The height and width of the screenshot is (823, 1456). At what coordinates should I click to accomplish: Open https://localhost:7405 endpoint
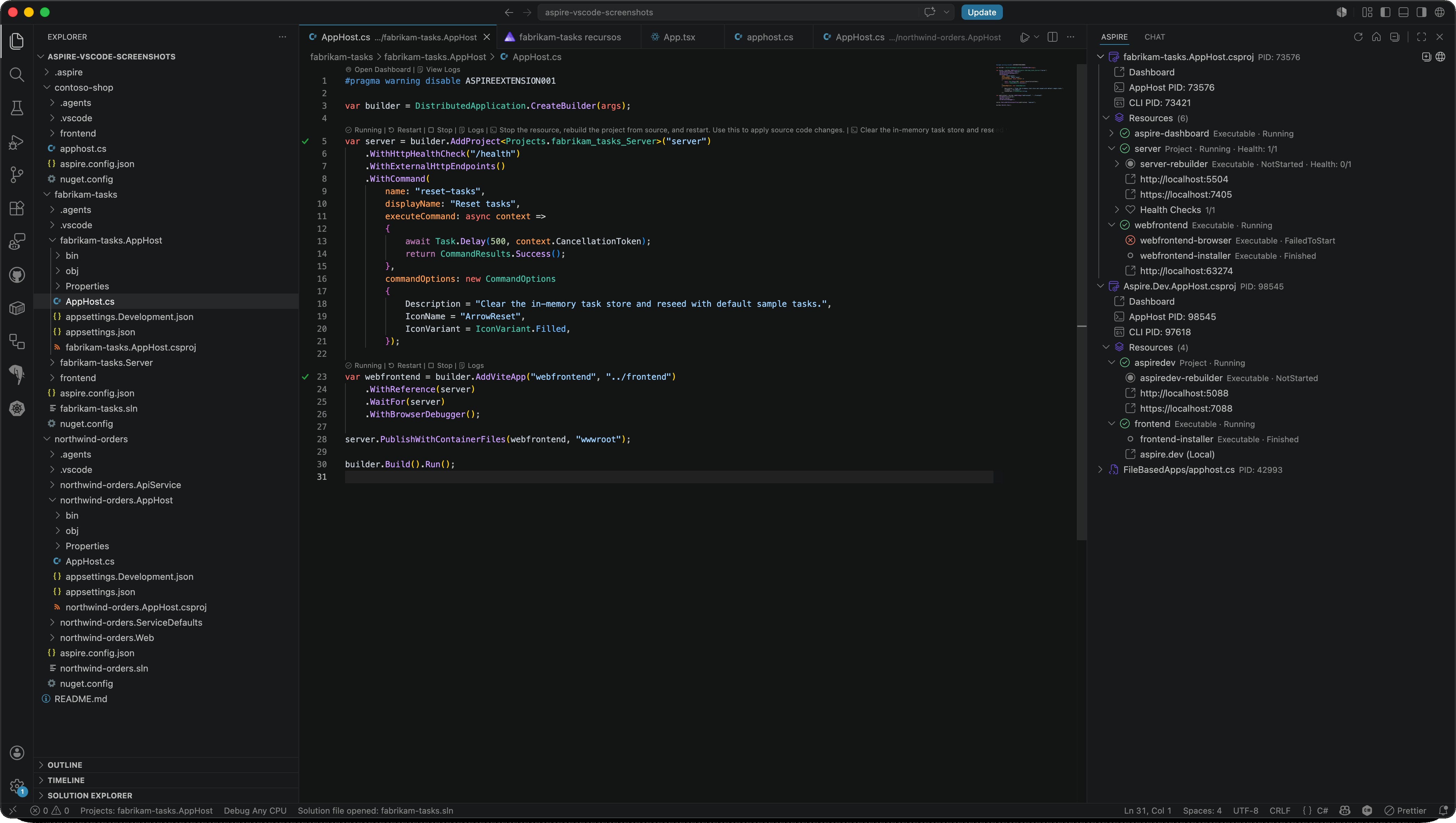pyautogui.click(x=1185, y=195)
